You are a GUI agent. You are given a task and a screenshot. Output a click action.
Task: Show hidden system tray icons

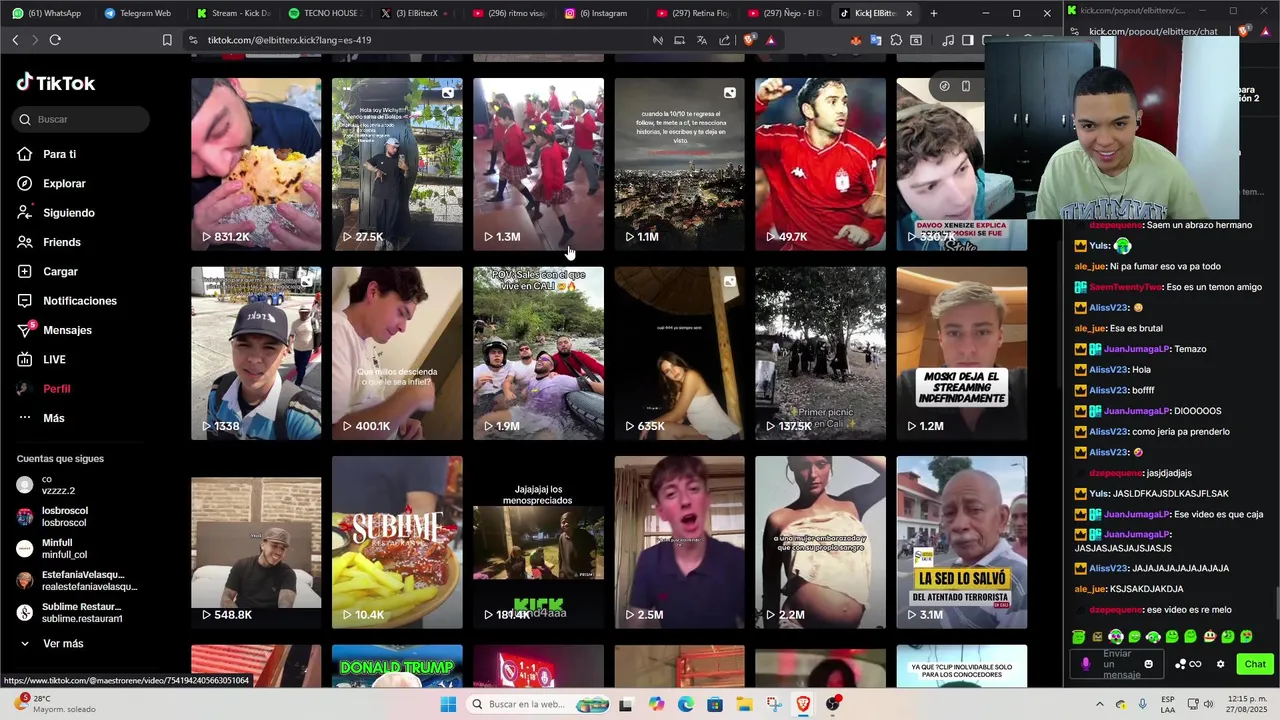1099,704
